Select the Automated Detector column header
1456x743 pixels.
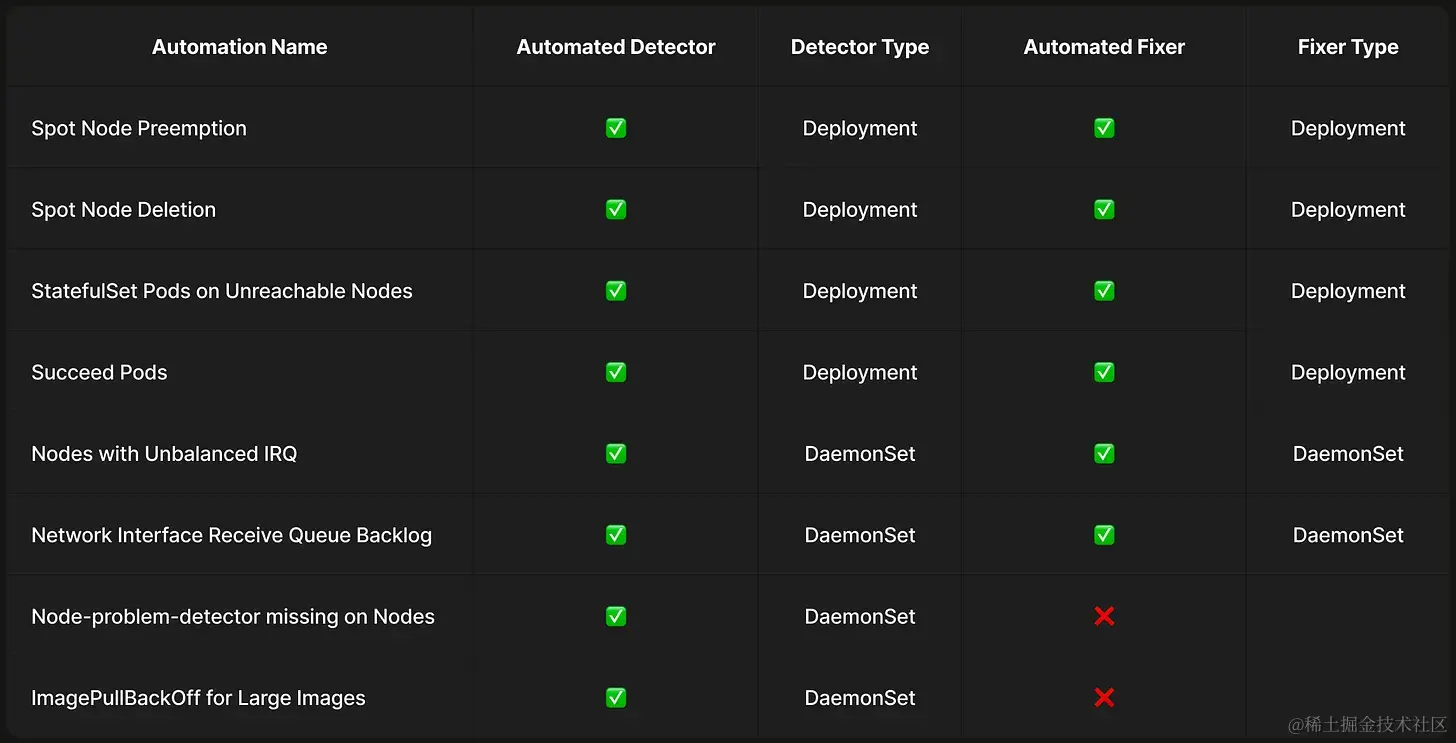coord(616,47)
